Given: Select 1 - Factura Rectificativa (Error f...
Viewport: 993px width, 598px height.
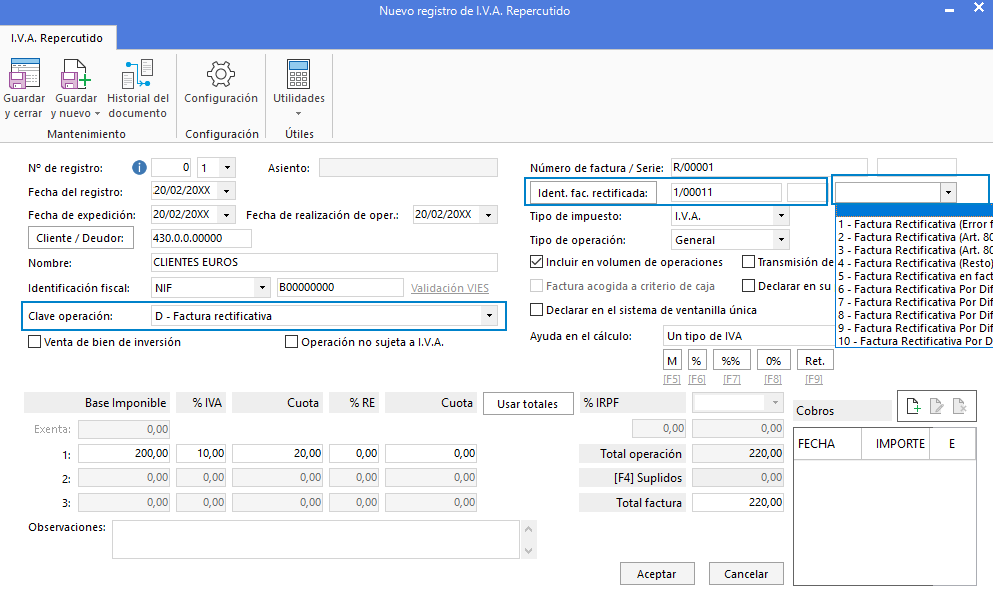Looking at the screenshot, I should (914, 224).
